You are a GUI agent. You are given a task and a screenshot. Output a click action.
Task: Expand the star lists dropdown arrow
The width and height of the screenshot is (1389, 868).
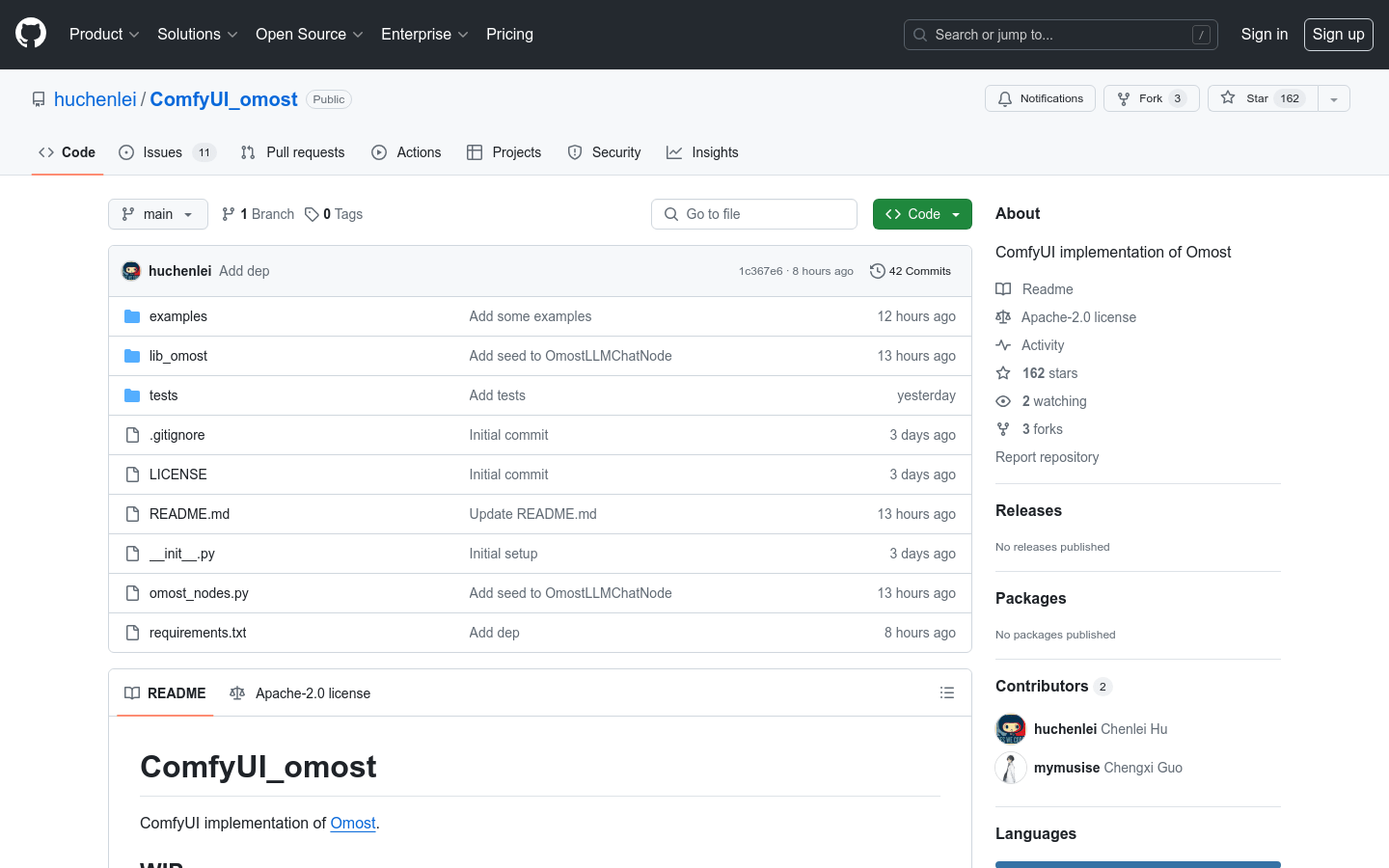click(x=1334, y=98)
